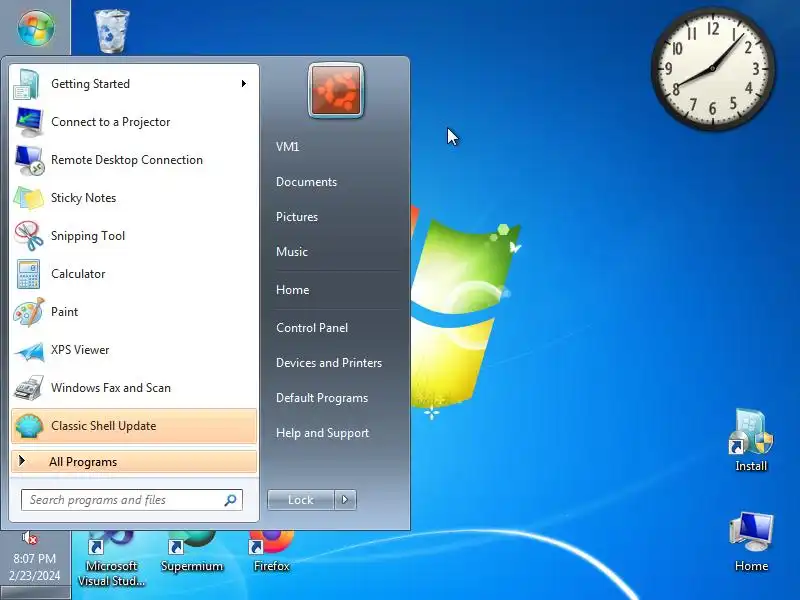This screenshot has width=800, height=600.
Task: Open the Paint palette icon
Action: [29, 312]
